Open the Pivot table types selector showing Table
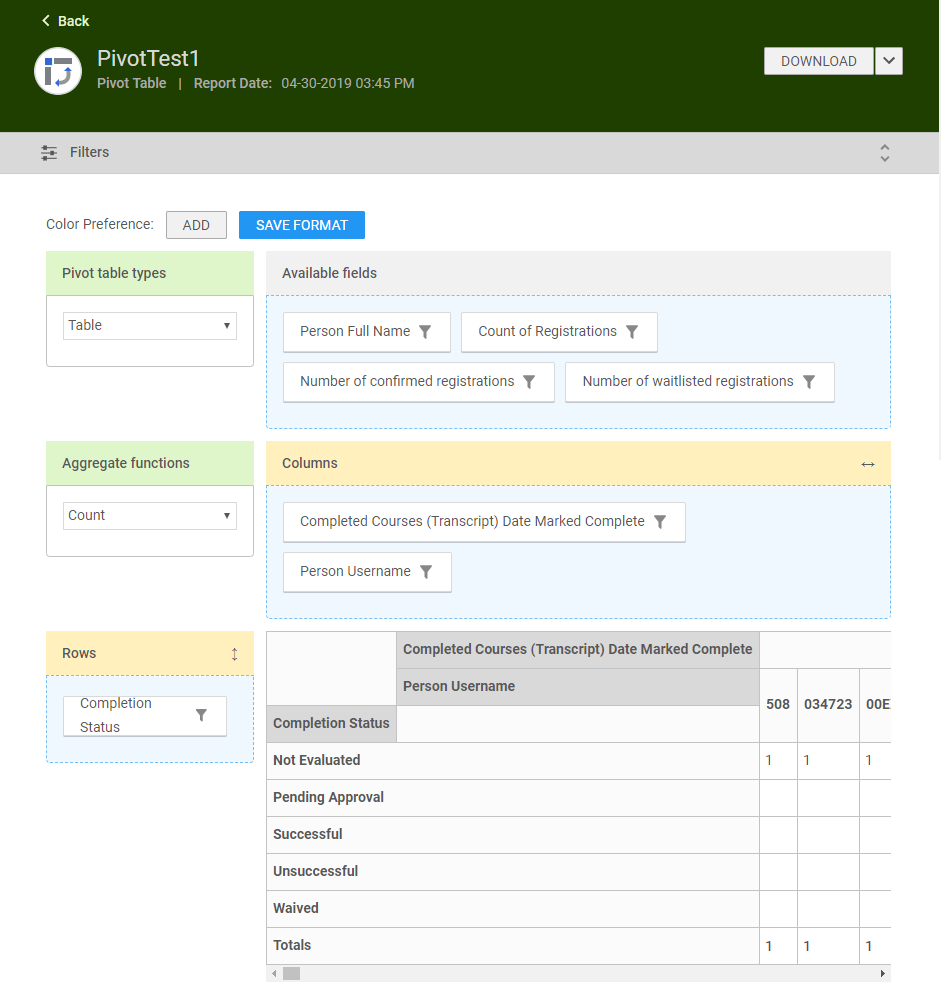Screen dimensions: 941x988 pyautogui.click(x=149, y=325)
